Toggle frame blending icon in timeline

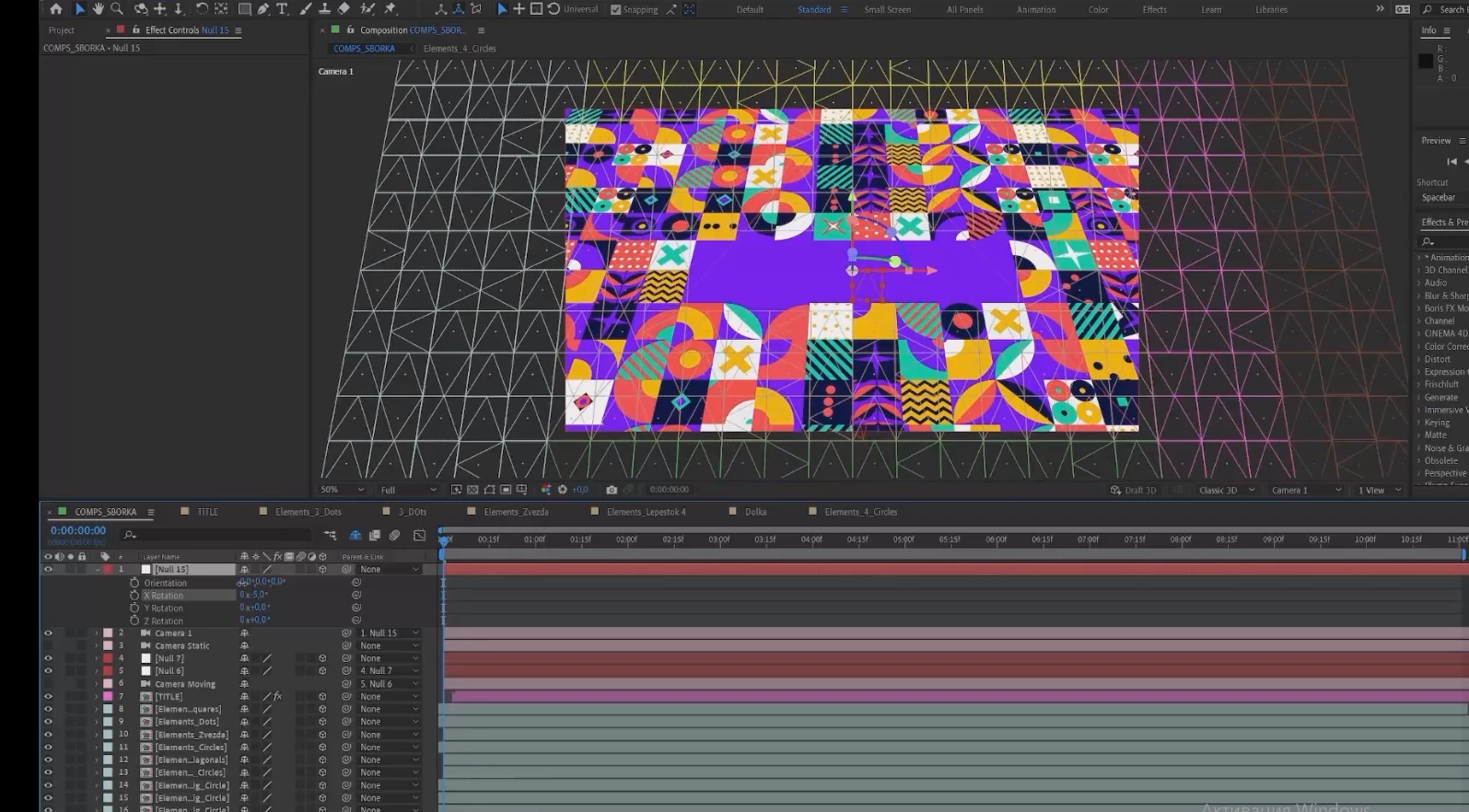coord(375,535)
